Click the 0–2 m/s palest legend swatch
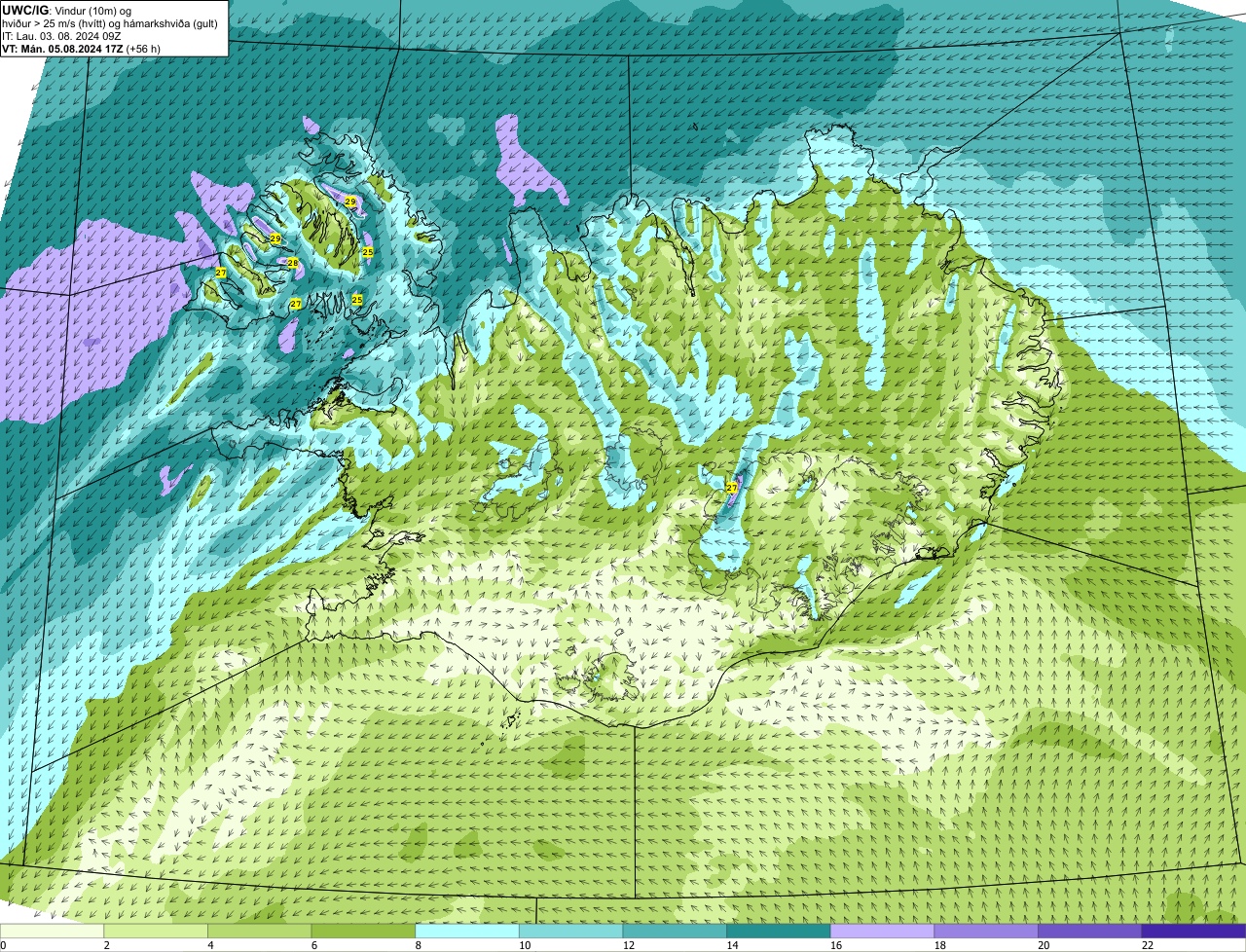The height and width of the screenshot is (952, 1246). pos(52,931)
